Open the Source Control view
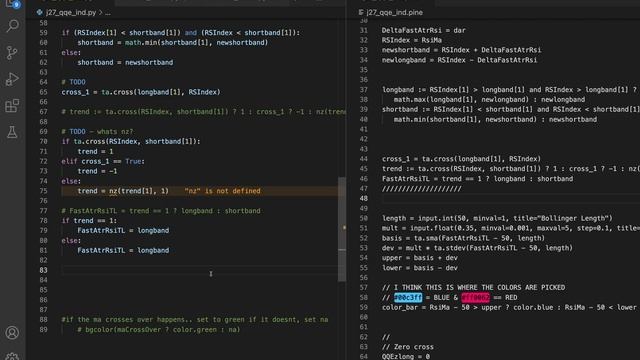 (x=12, y=53)
